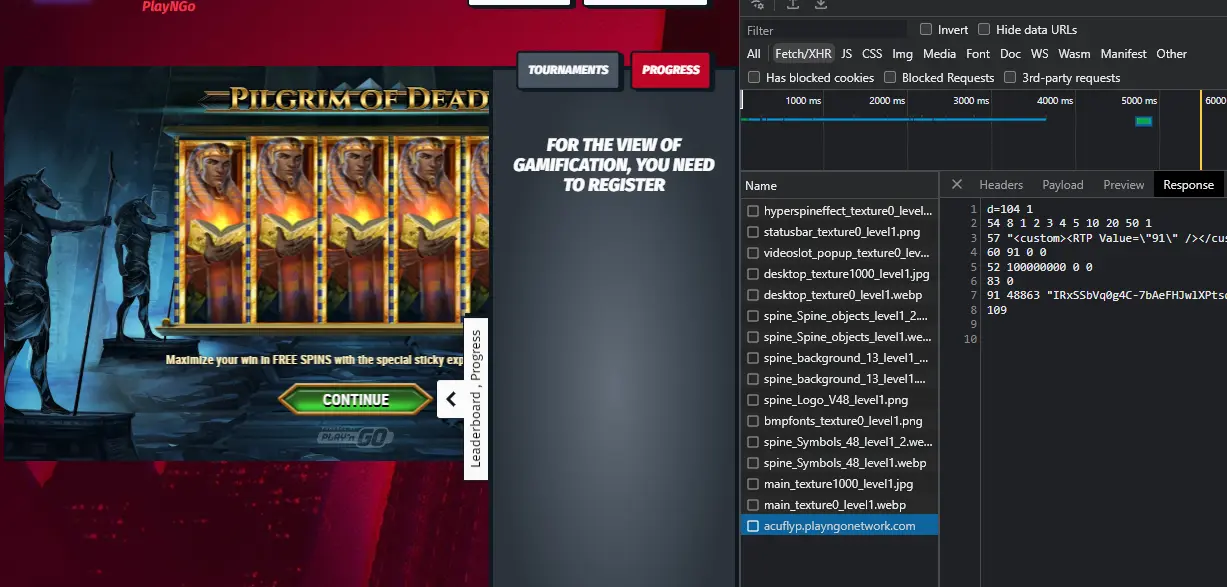Click the export HAR download icon
Viewport: 1227px width, 587px height.
click(821, 4)
